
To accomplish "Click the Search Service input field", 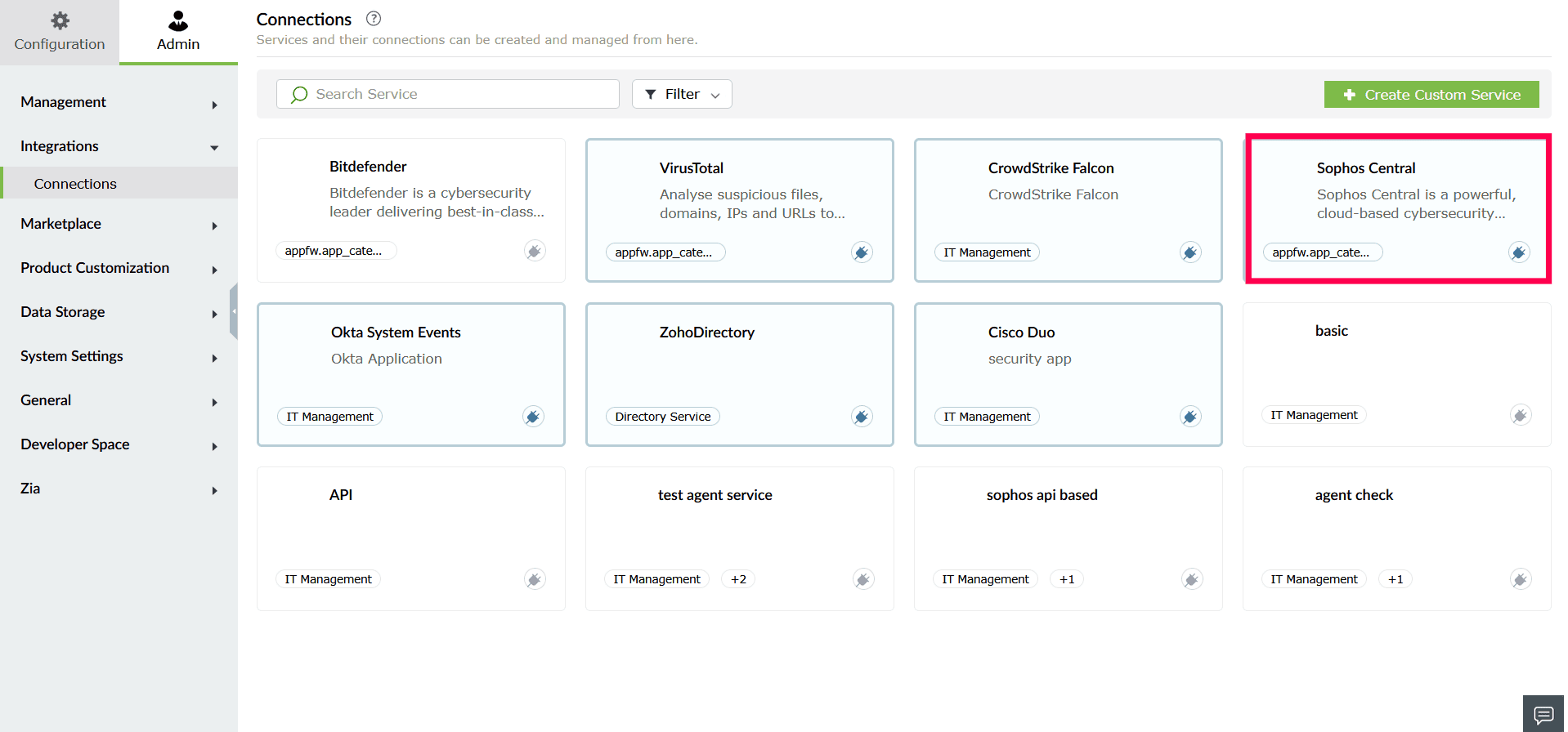I will click(448, 94).
